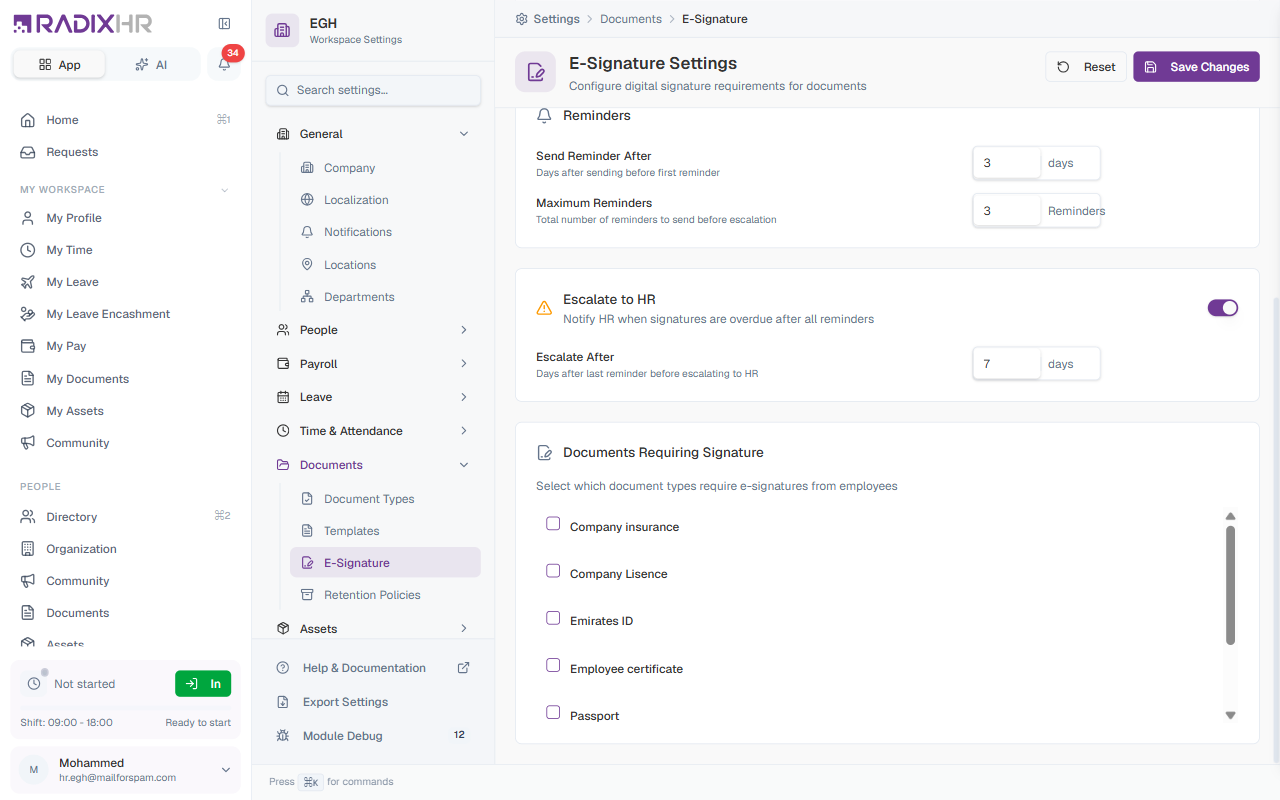Clock in with the green In button
Viewport: 1280px width, 800px height.
(x=203, y=684)
